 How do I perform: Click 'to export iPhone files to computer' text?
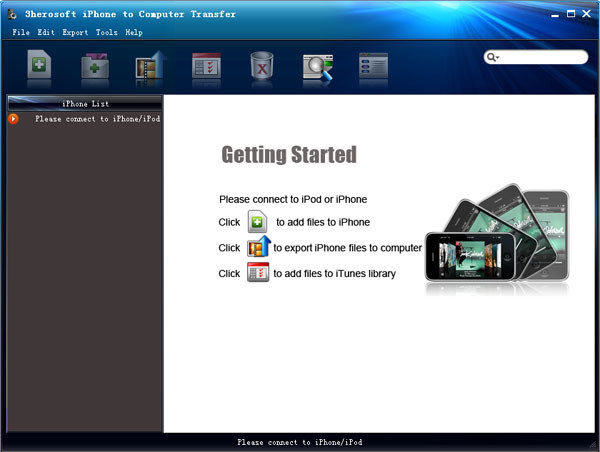click(x=347, y=248)
